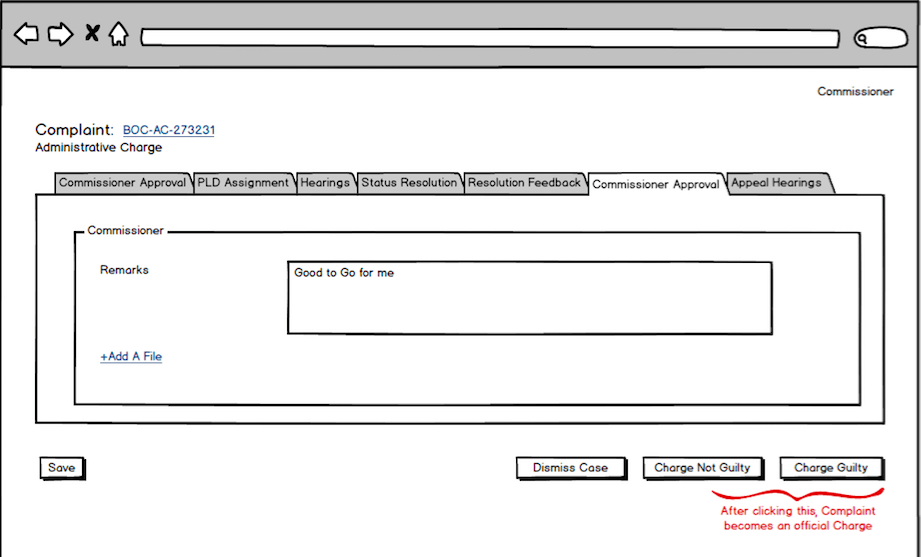
Task: Click the browser forward arrow
Action: pyautogui.click(x=60, y=35)
